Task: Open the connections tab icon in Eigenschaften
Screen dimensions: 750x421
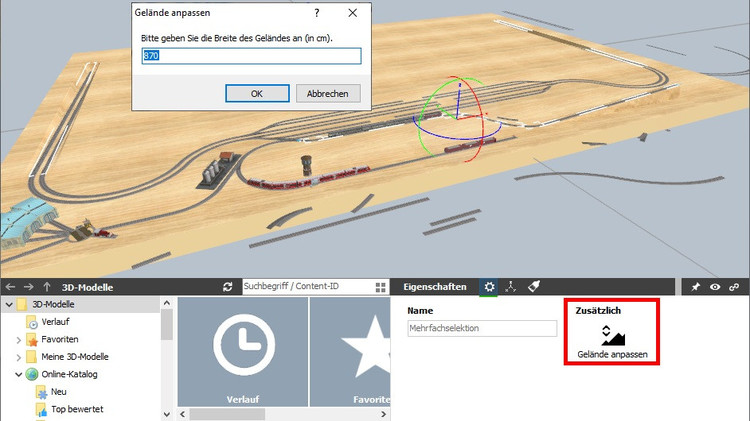Action: pos(510,287)
